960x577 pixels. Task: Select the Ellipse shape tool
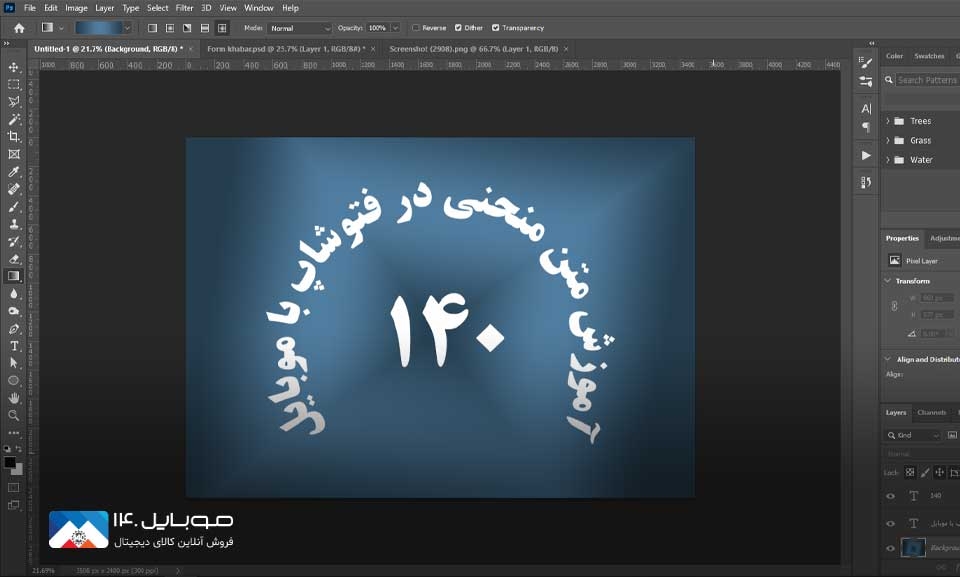[x=13, y=380]
